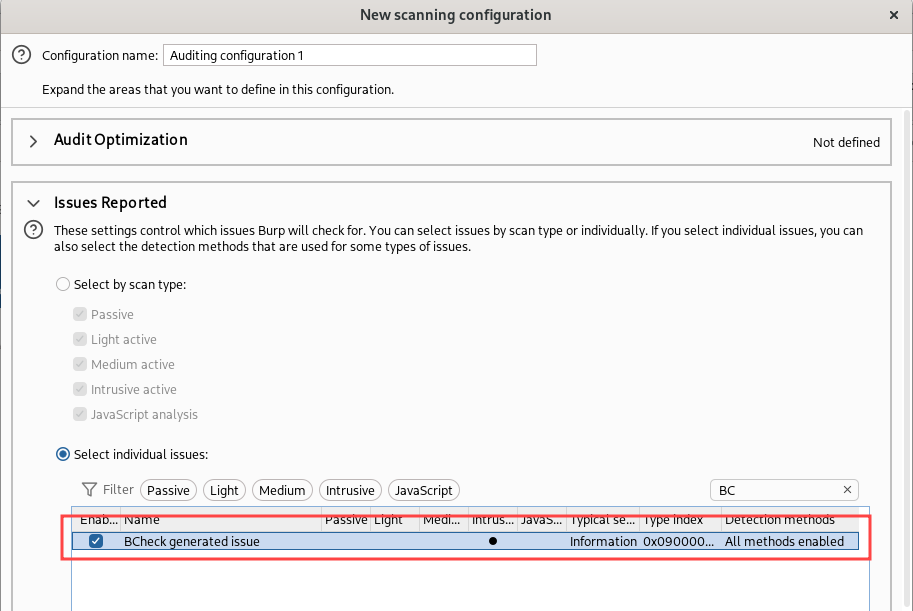
Task: Toggle the Passive filter pill
Action: click(x=168, y=490)
